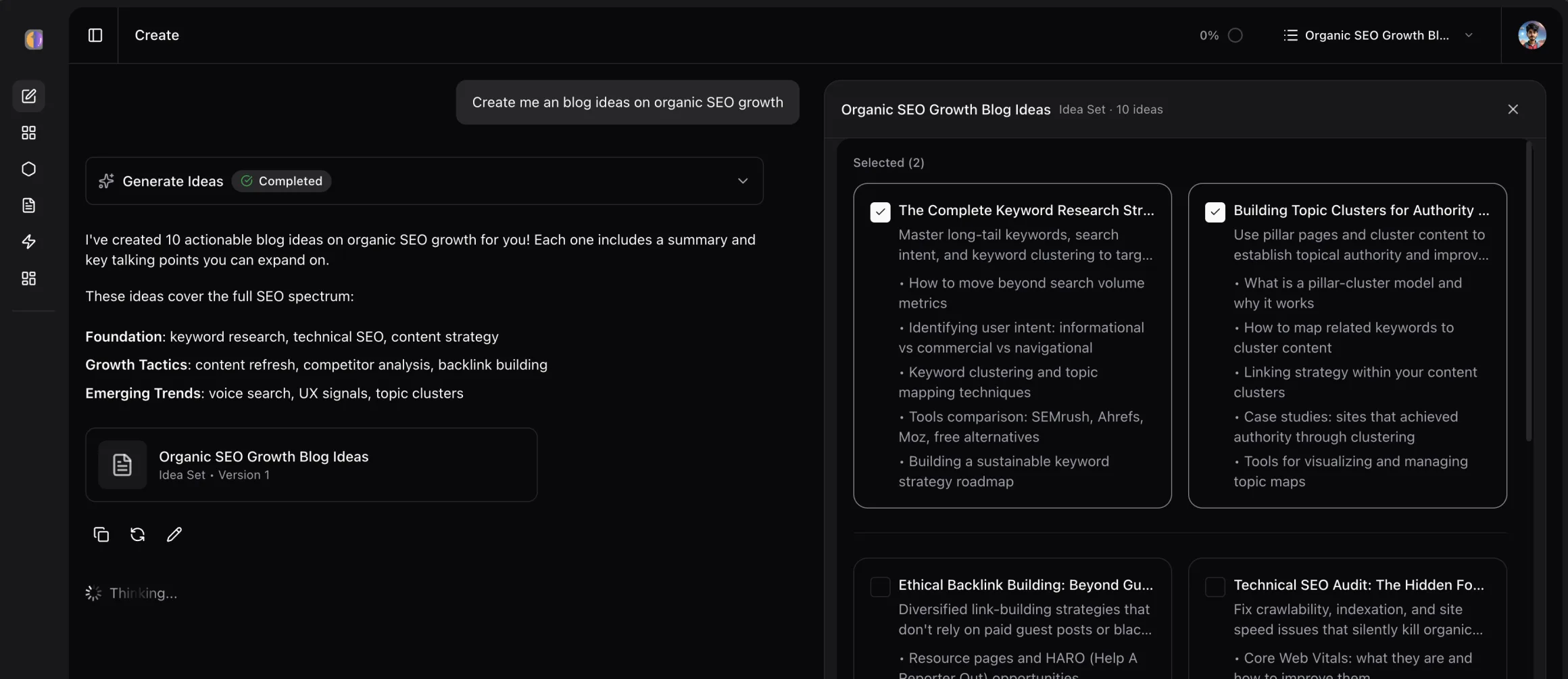Open the hexagon sidebar icon
The width and height of the screenshot is (1568, 679).
click(29, 169)
